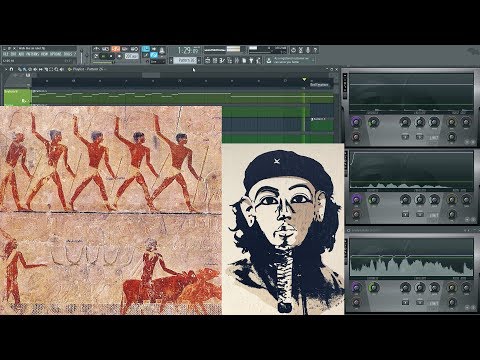Open first small selector under top limiter knobs
The width and height of the screenshot is (480, 360).
[x=405, y=137]
